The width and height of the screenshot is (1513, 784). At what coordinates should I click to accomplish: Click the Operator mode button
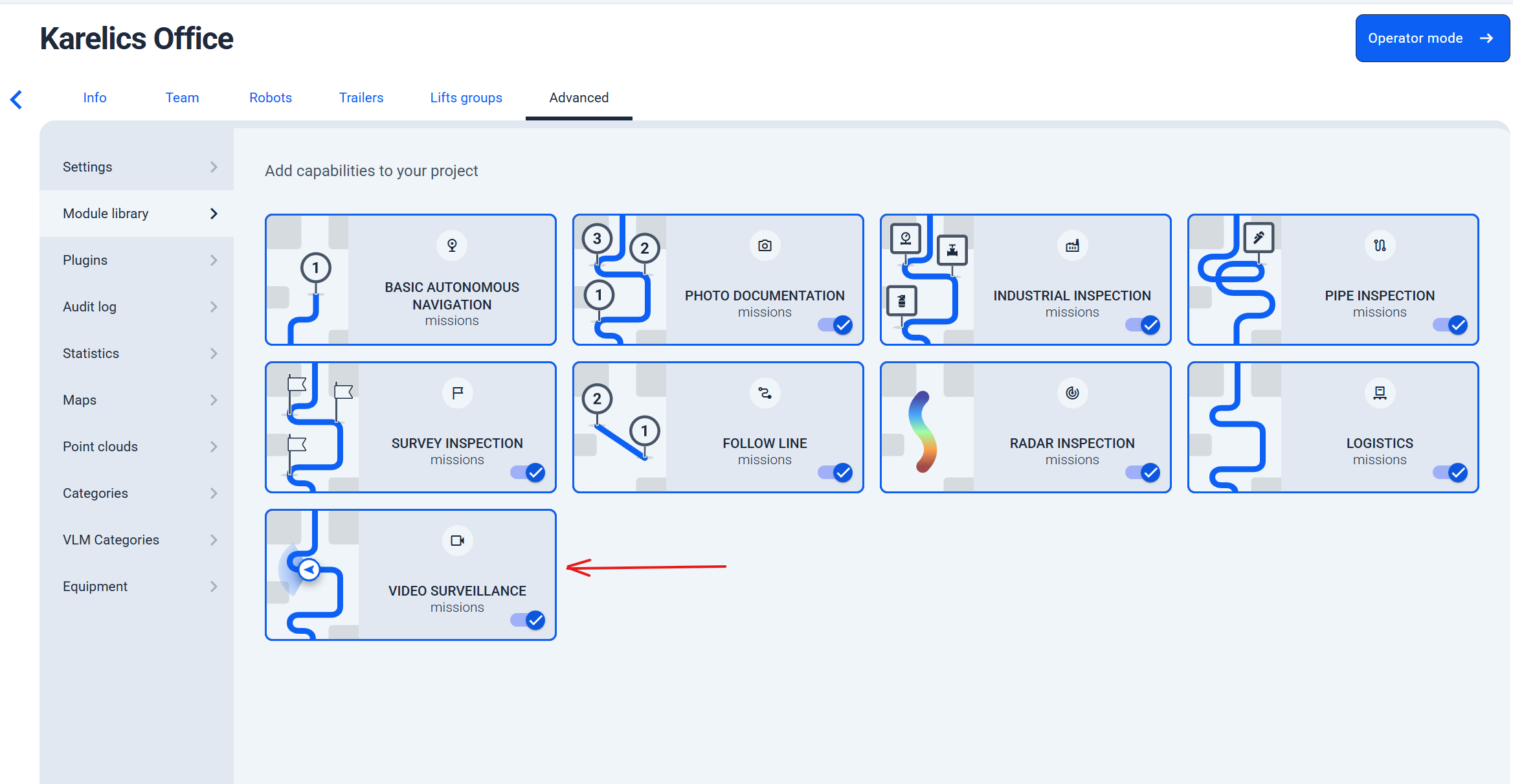point(1432,38)
